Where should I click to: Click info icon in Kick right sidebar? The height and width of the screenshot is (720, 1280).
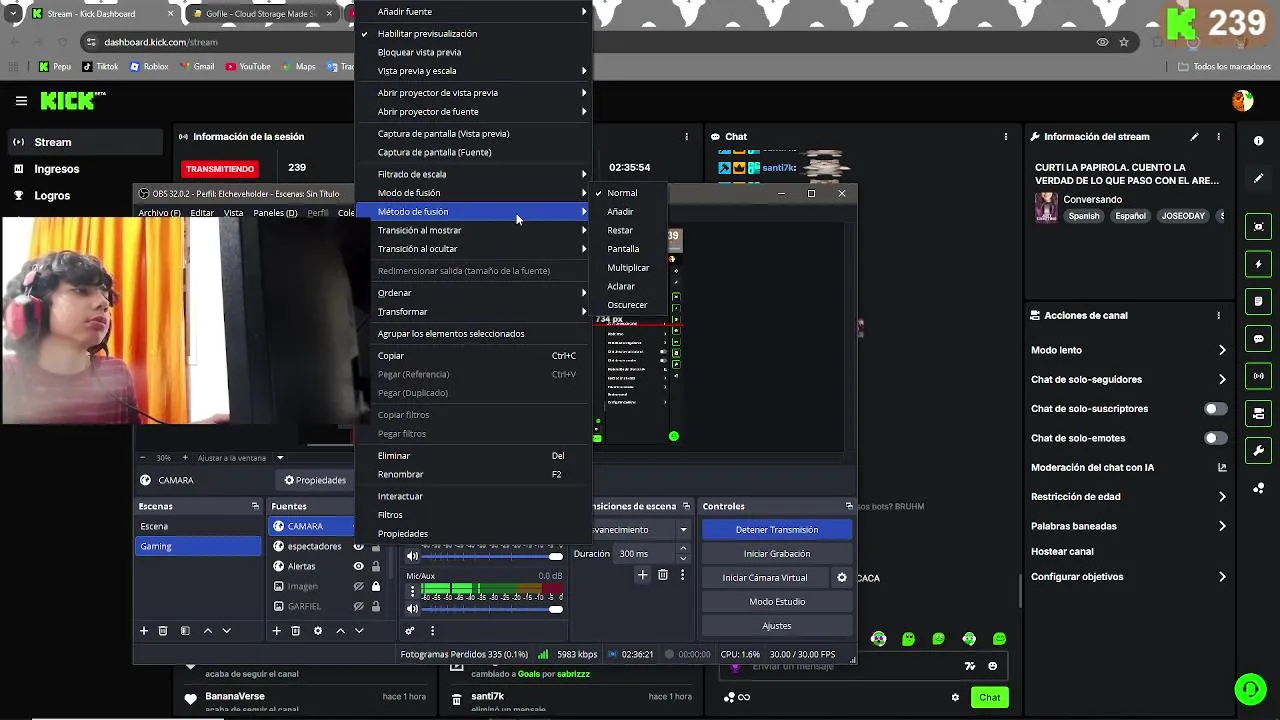point(1258,141)
